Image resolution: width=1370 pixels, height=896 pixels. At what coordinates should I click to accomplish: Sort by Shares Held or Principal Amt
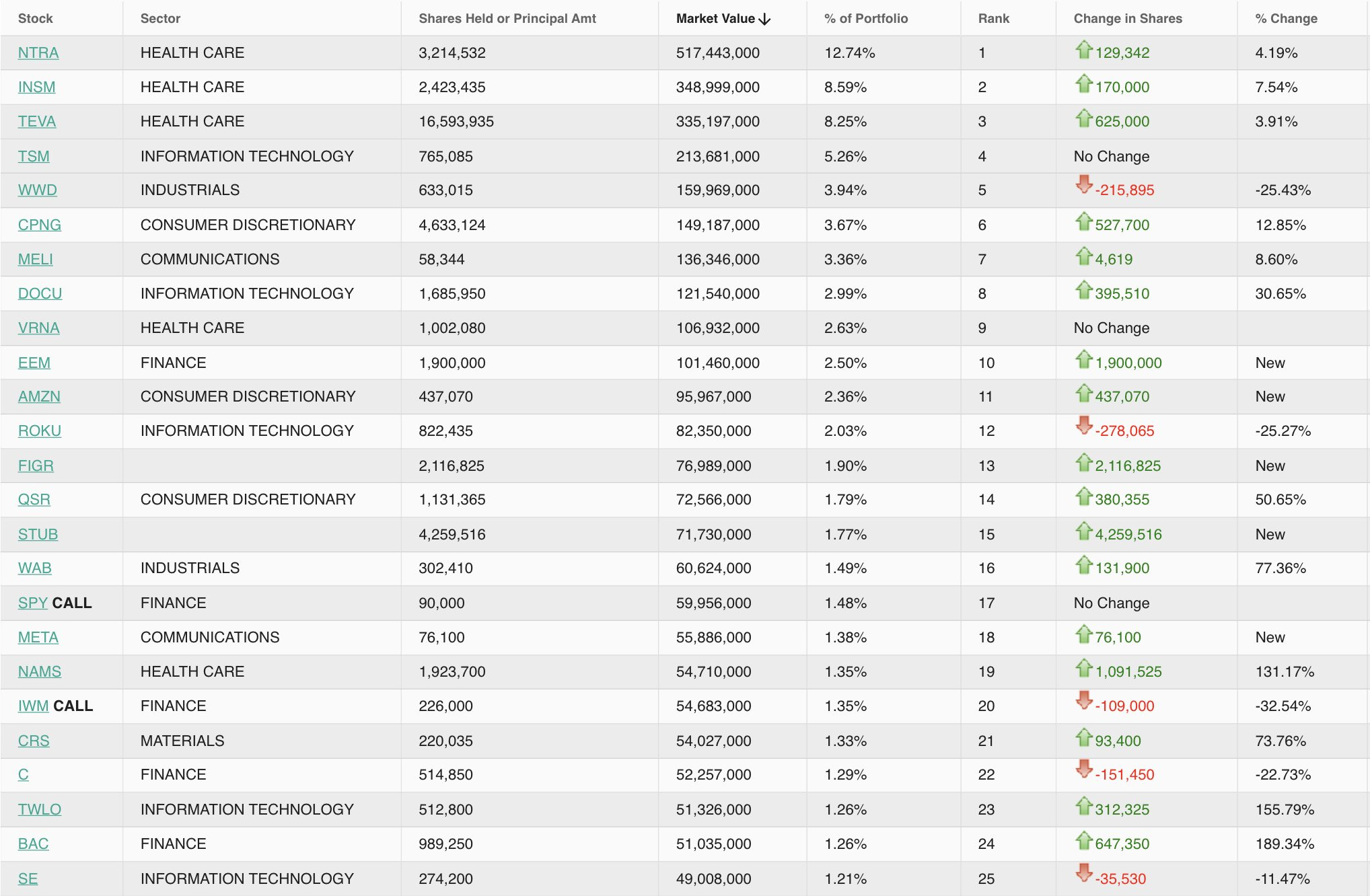507,19
